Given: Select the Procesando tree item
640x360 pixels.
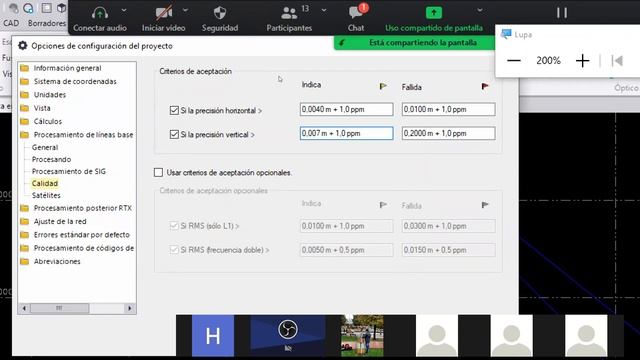Looking at the screenshot, I should pyautogui.click(x=51, y=159).
